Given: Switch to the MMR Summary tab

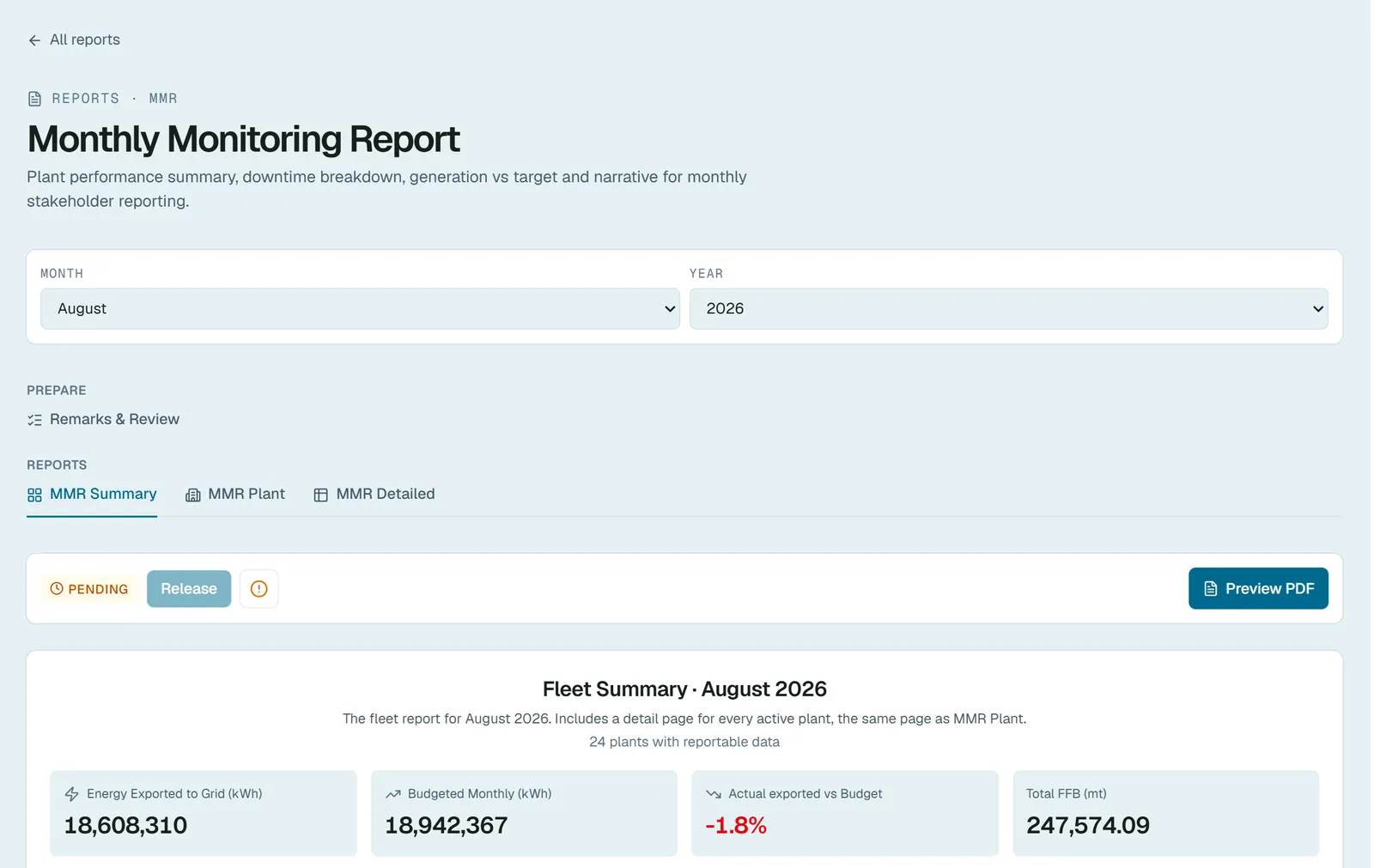Looking at the screenshot, I should (92, 495).
